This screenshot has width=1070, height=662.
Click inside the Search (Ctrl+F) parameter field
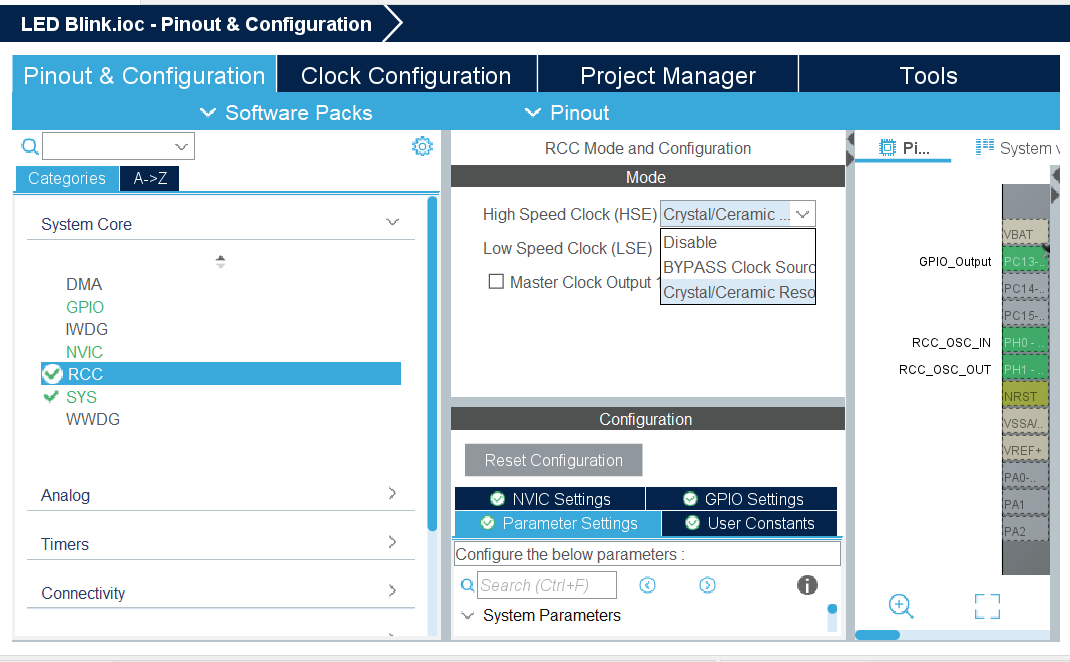click(x=547, y=585)
